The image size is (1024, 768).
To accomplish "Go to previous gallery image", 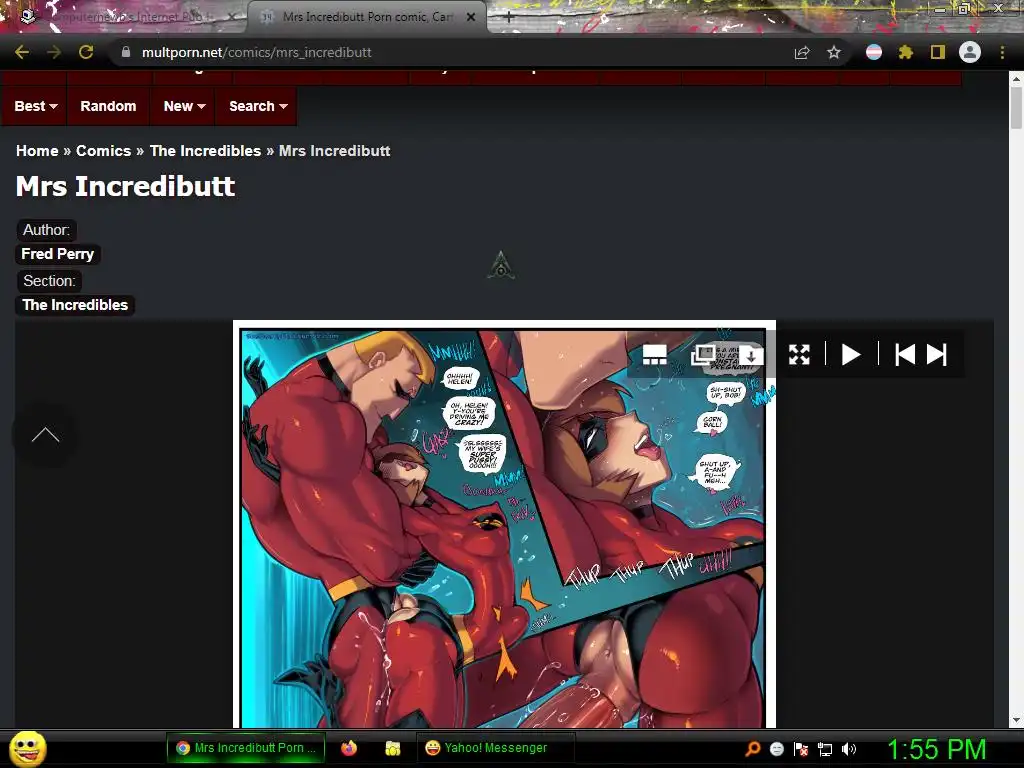I will (x=904, y=355).
